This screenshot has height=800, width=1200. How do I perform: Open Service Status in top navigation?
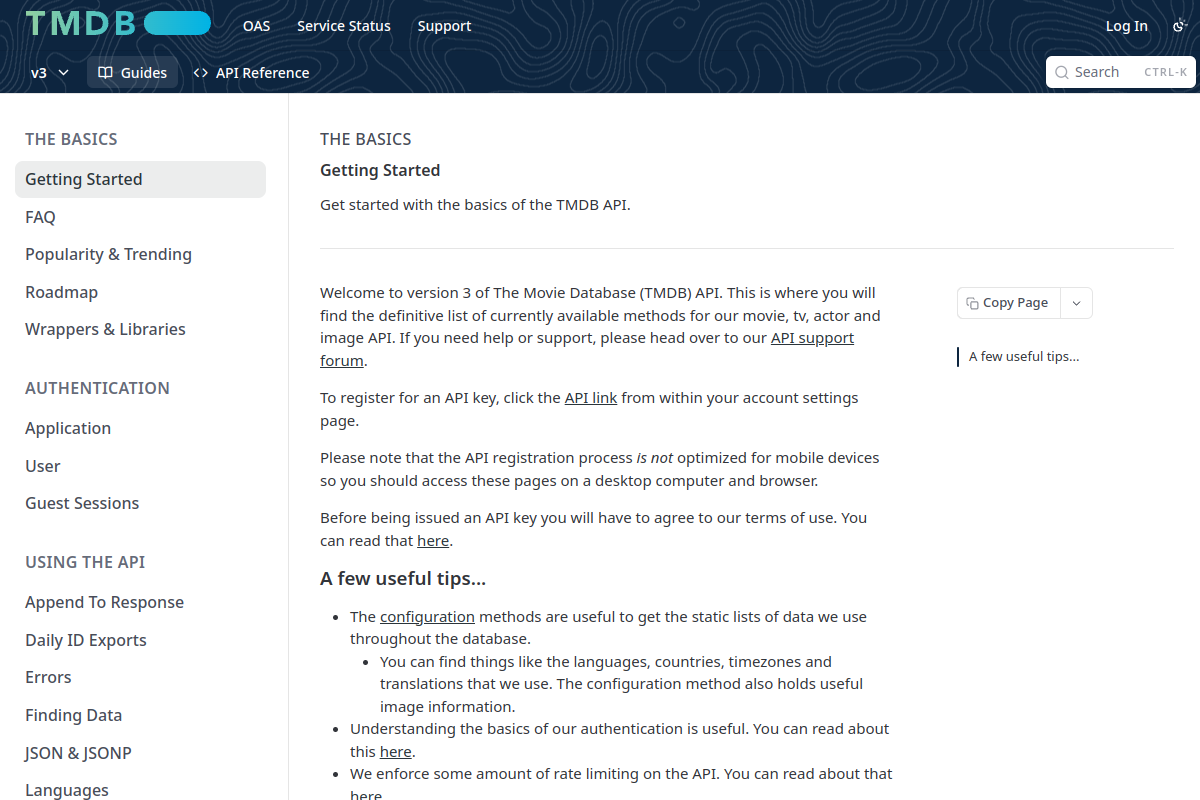344,26
